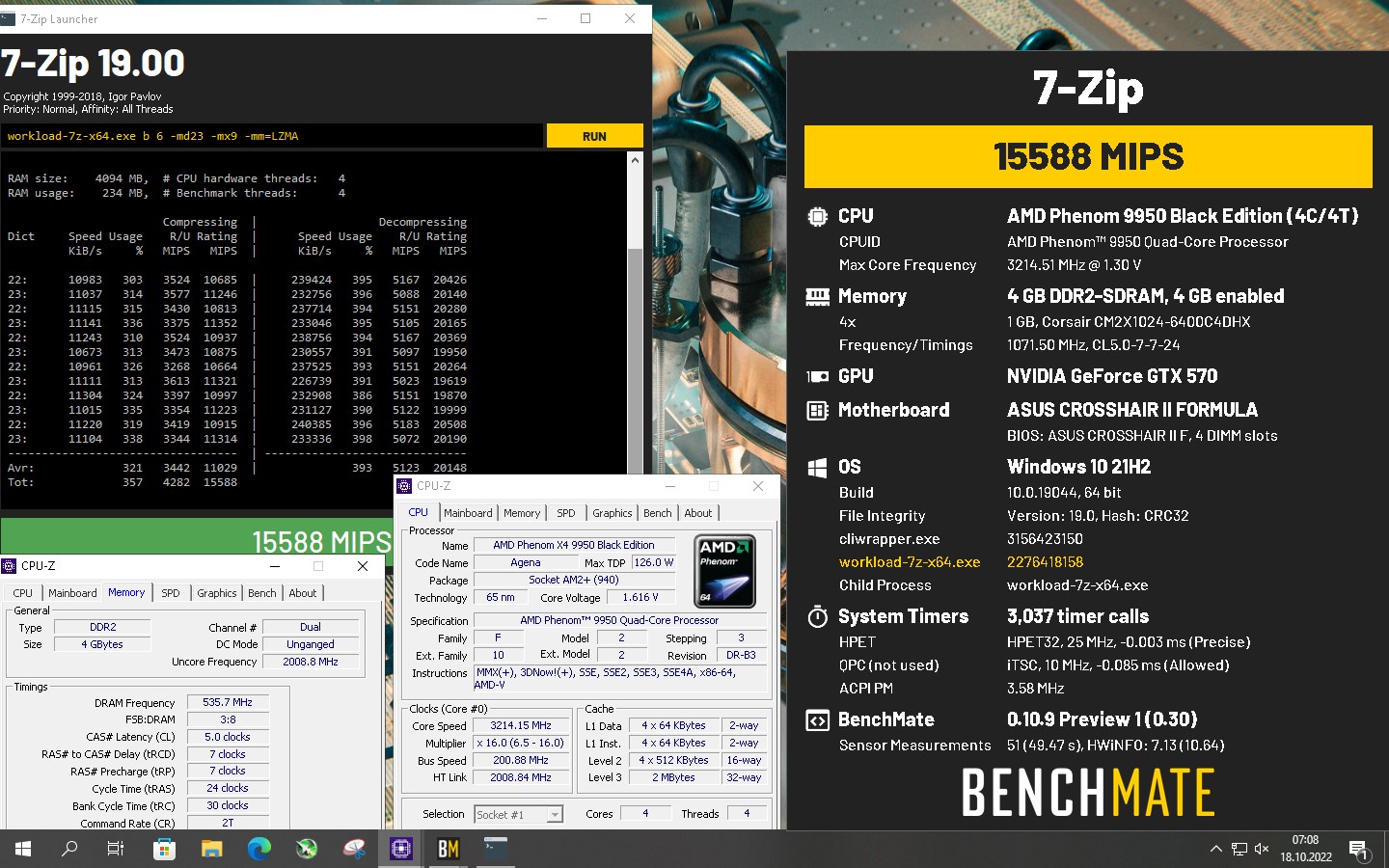This screenshot has width=1389, height=868.
Task: Open the Snipping Tool scissors icon in taskbar
Action: pyautogui.click(x=354, y=849)
